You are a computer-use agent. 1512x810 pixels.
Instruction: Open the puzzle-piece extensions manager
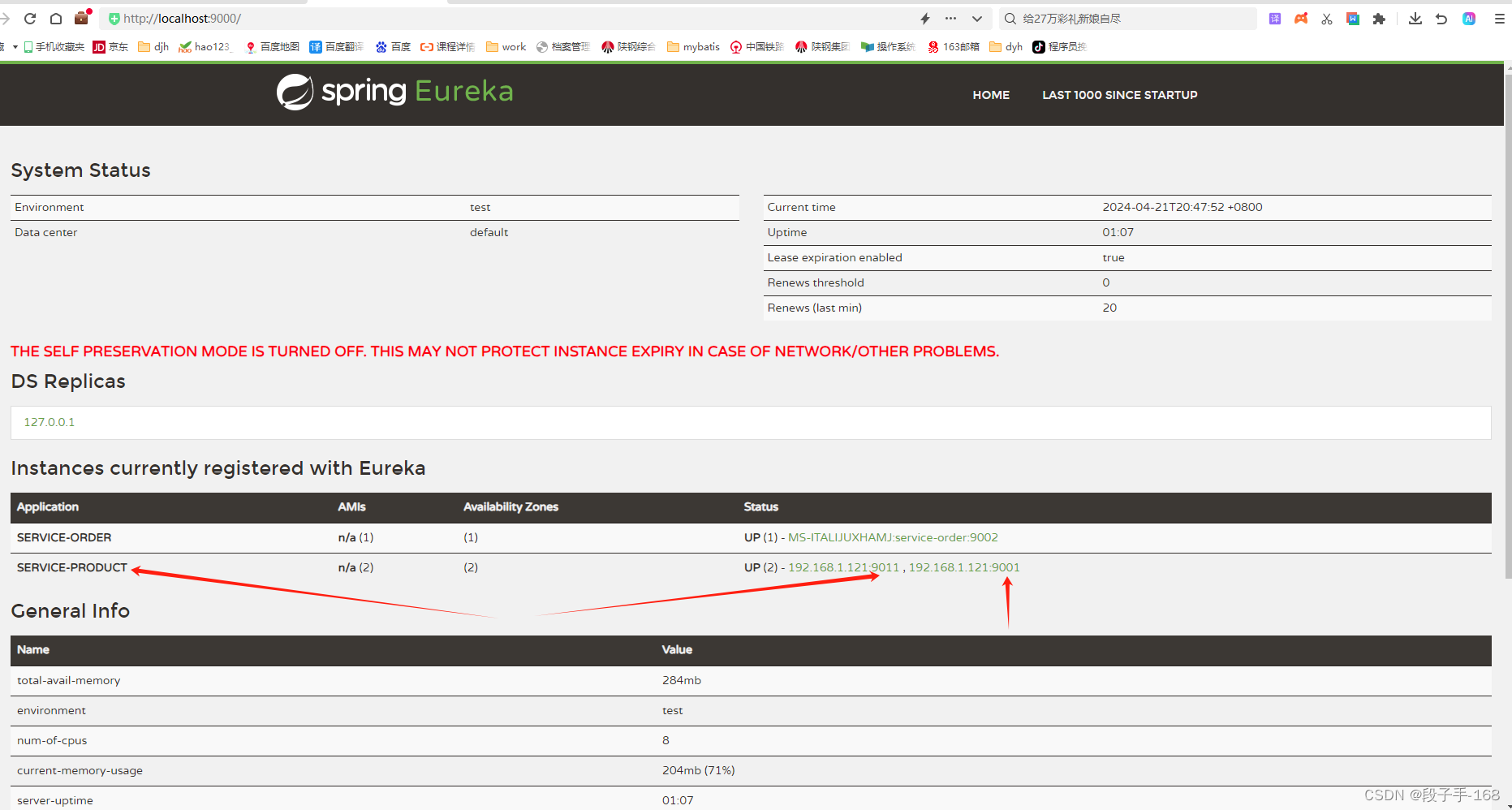point(1379,19)
